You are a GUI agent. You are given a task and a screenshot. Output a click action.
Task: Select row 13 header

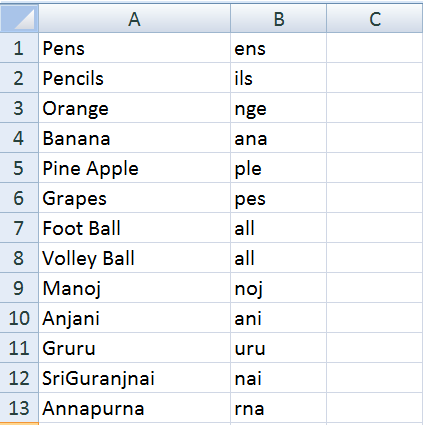tap(19, 408)
